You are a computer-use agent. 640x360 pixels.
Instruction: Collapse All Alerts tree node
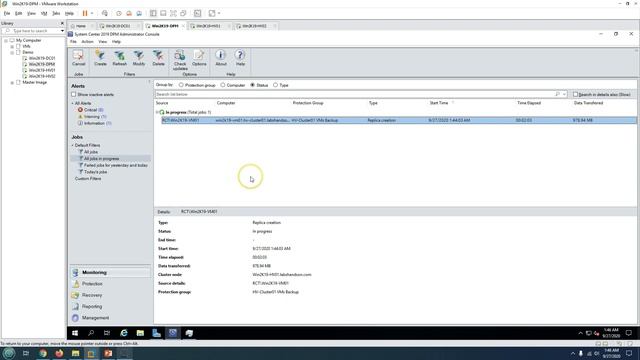[73, 103]
